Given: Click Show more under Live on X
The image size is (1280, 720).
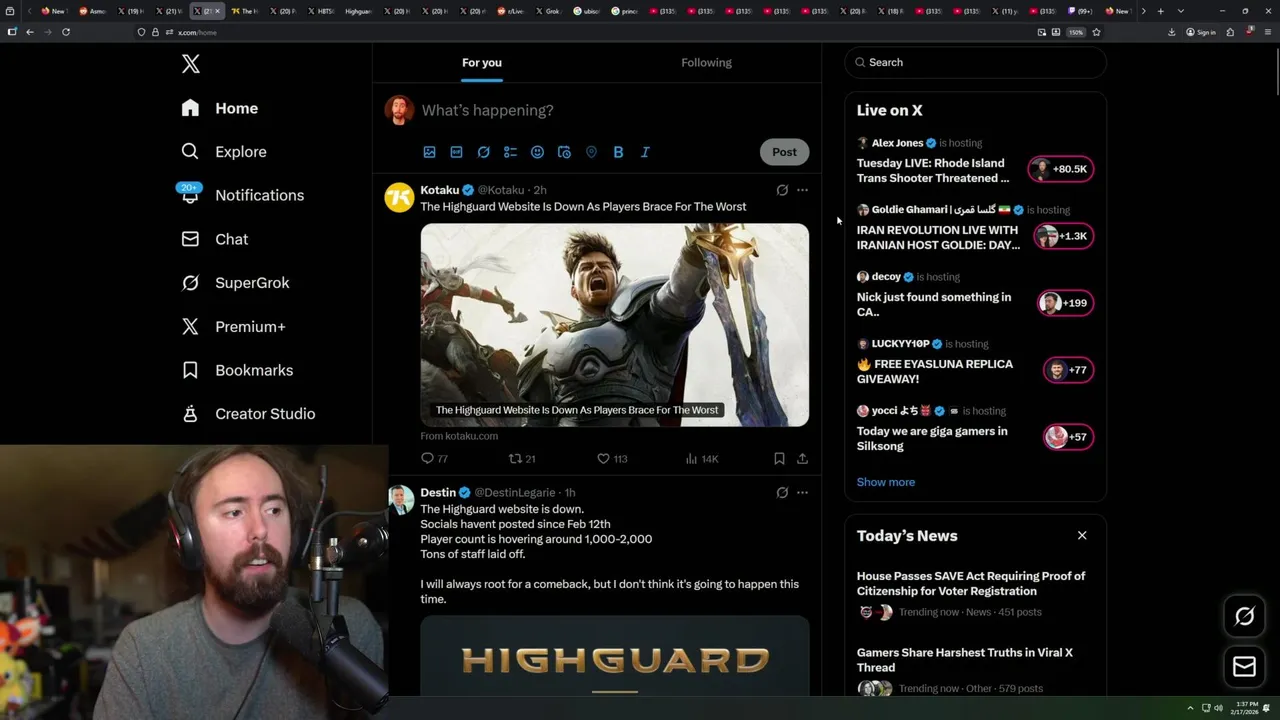Looking at the screenshot, I should click(x=885, y=482).
